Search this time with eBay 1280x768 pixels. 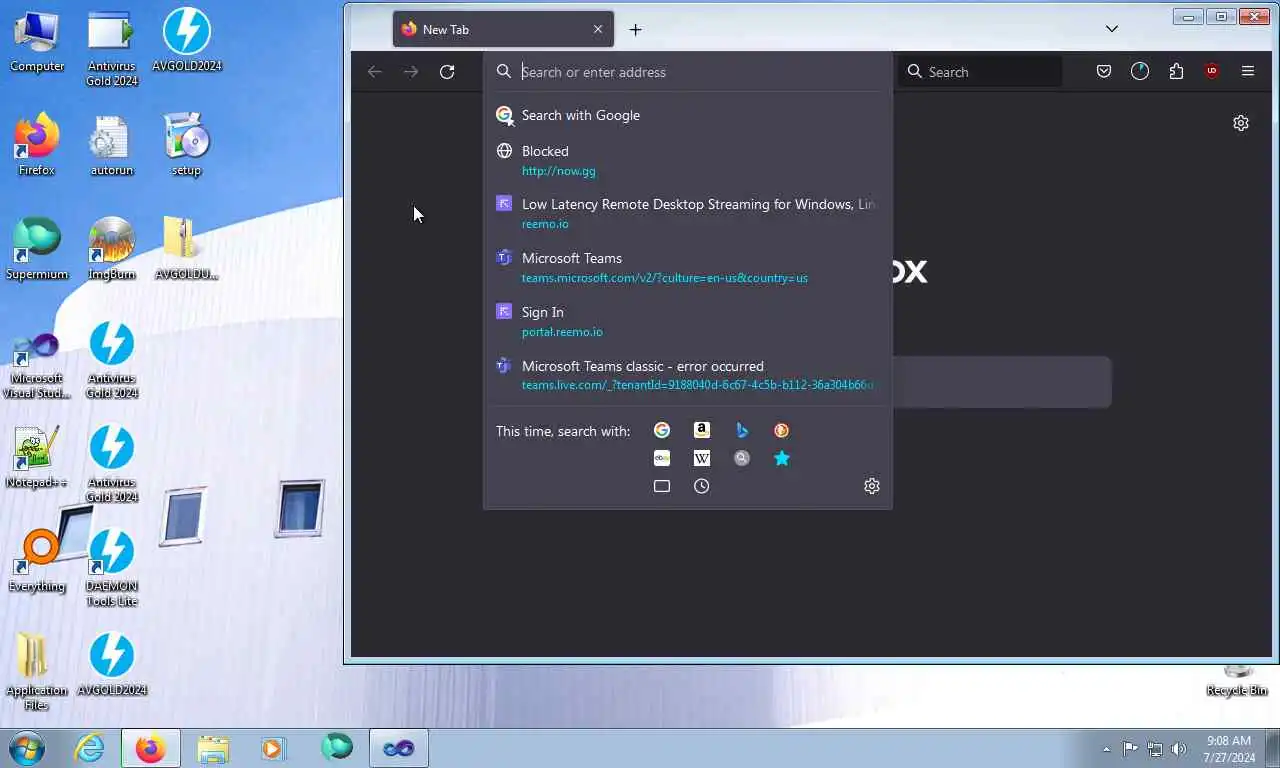(662, 458)
